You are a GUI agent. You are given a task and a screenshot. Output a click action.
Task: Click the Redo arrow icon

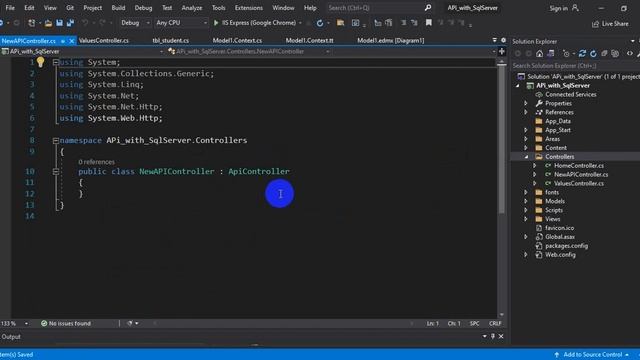pyautogui.click(x=102, y=23)
